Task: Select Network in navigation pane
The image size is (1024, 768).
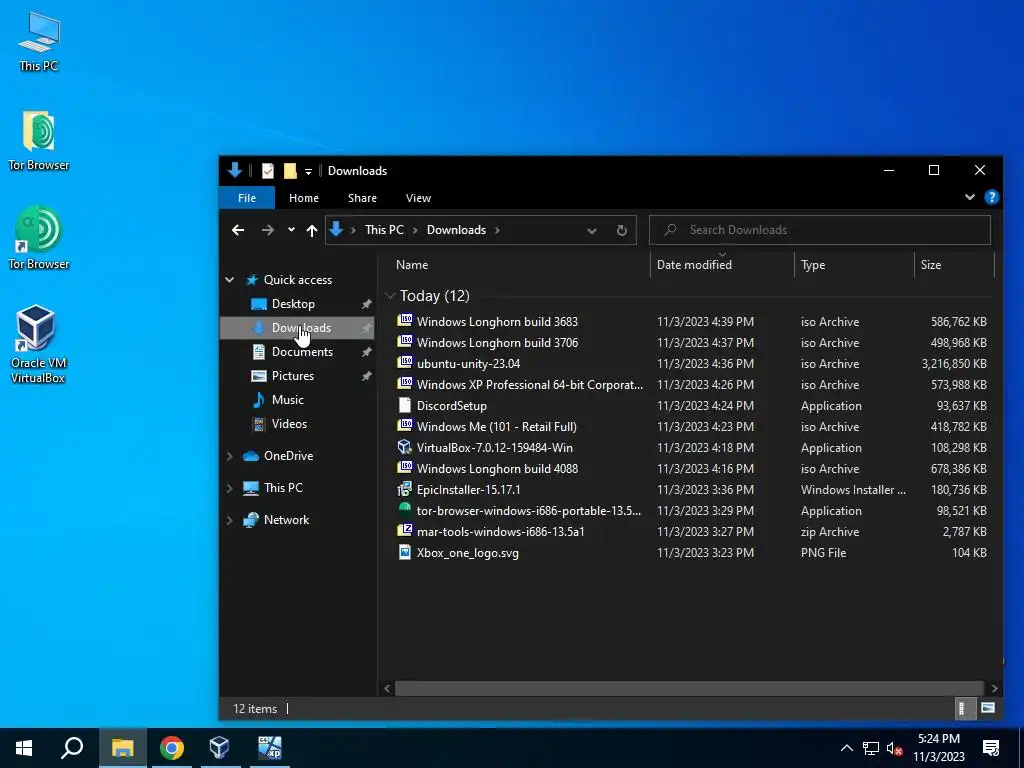Action: tap(286, 520)
